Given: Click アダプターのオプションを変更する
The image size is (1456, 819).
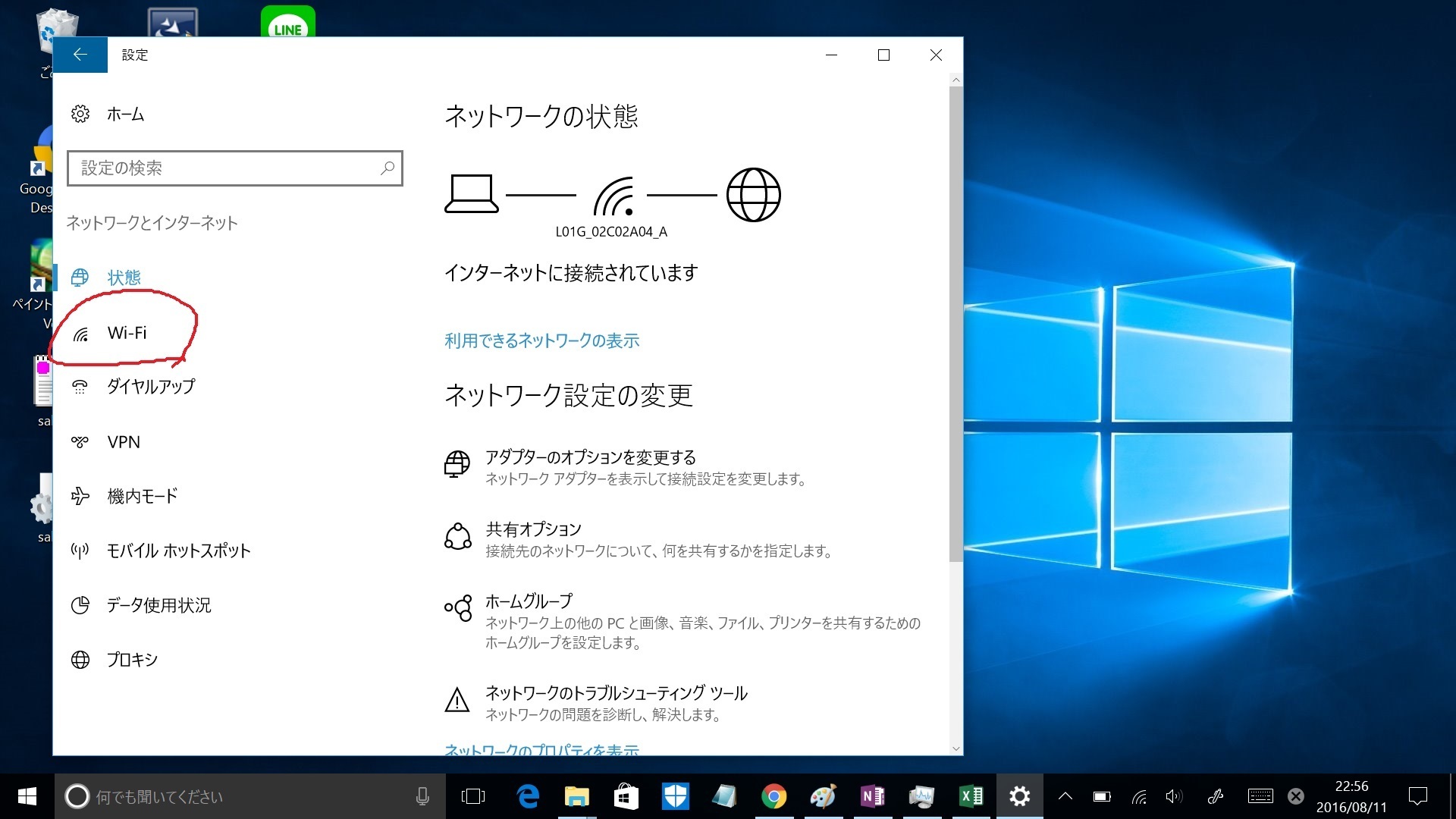Looking at the screenshot, I should [591, 457].
